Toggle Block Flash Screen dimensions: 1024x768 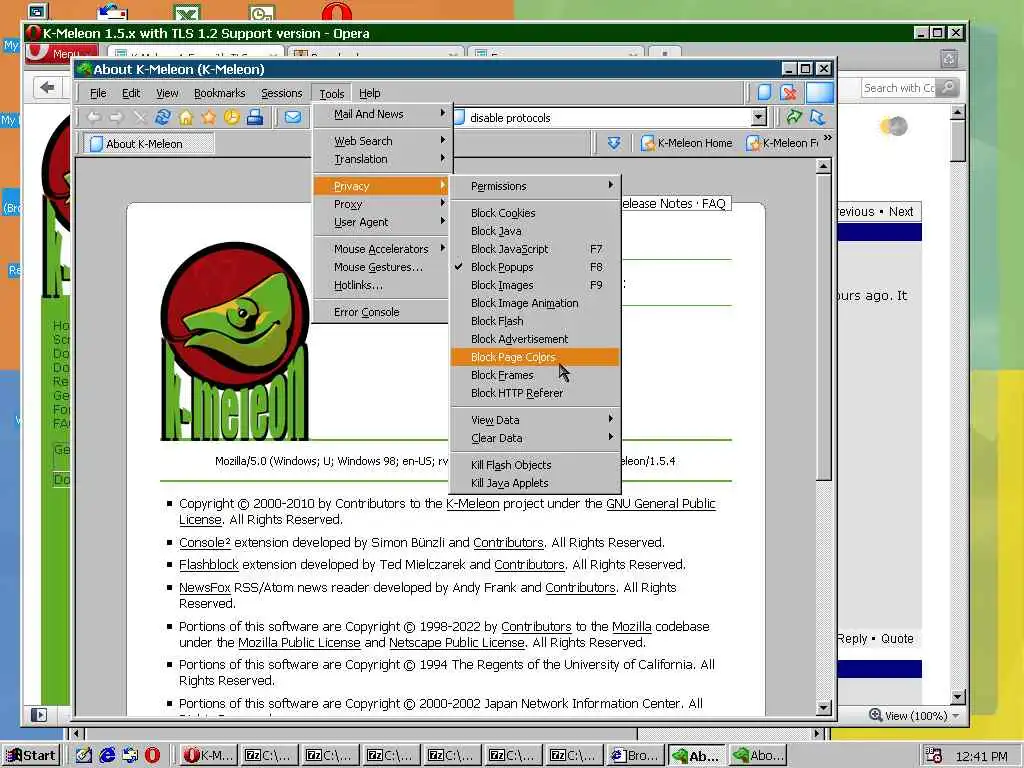(535, 321)
